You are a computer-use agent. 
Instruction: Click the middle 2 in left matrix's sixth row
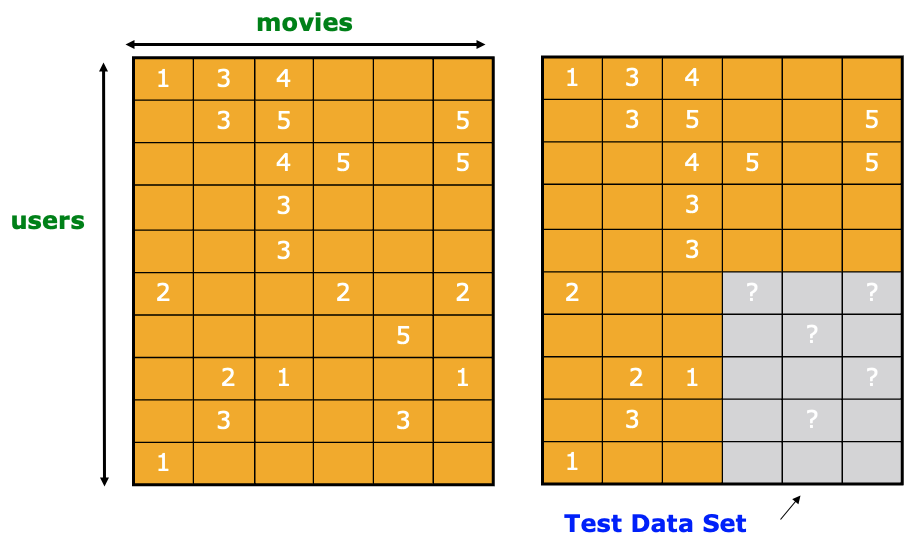coord(343,292)
